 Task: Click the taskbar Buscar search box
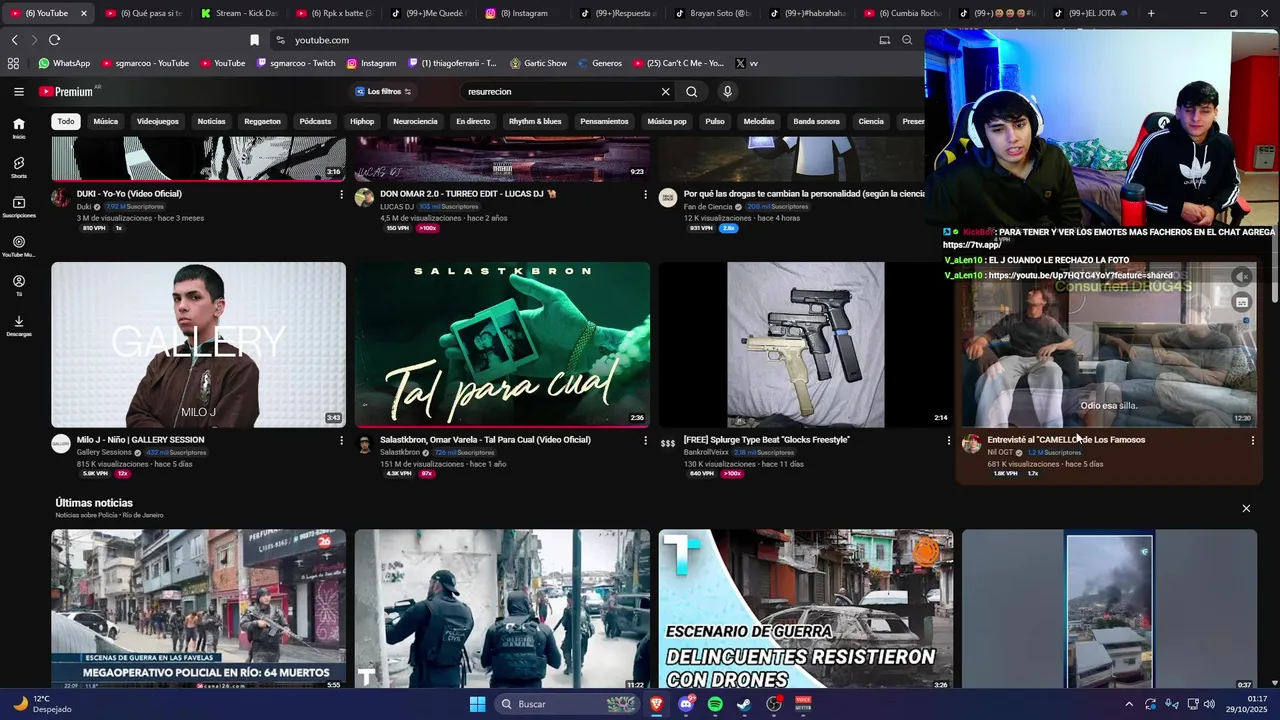click(x=565, y=704)
